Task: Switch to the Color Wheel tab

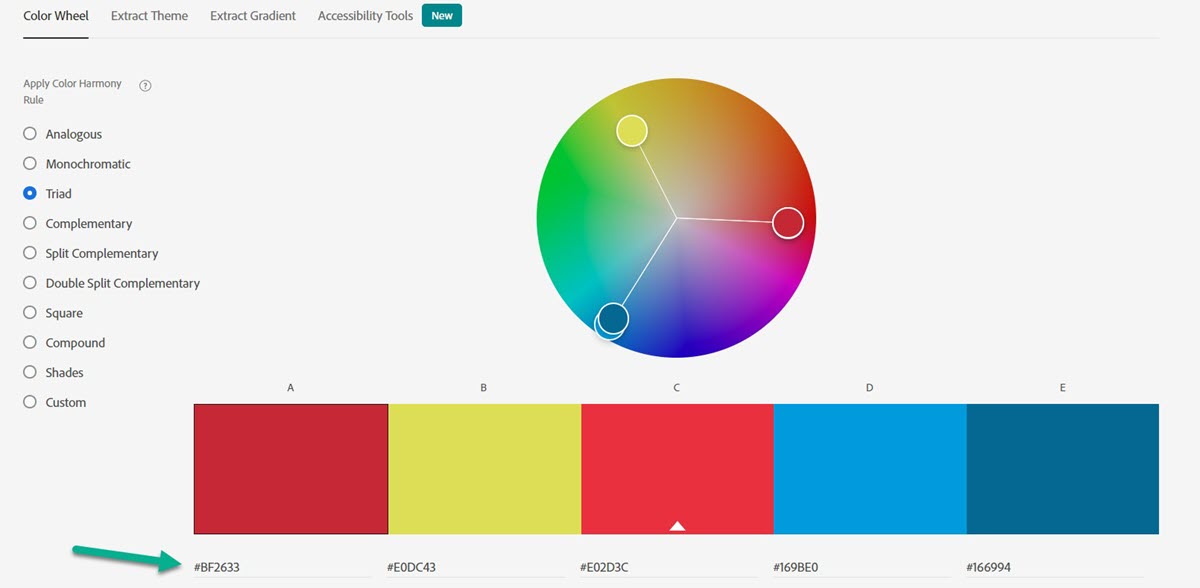Action: (x=56, y=16)
